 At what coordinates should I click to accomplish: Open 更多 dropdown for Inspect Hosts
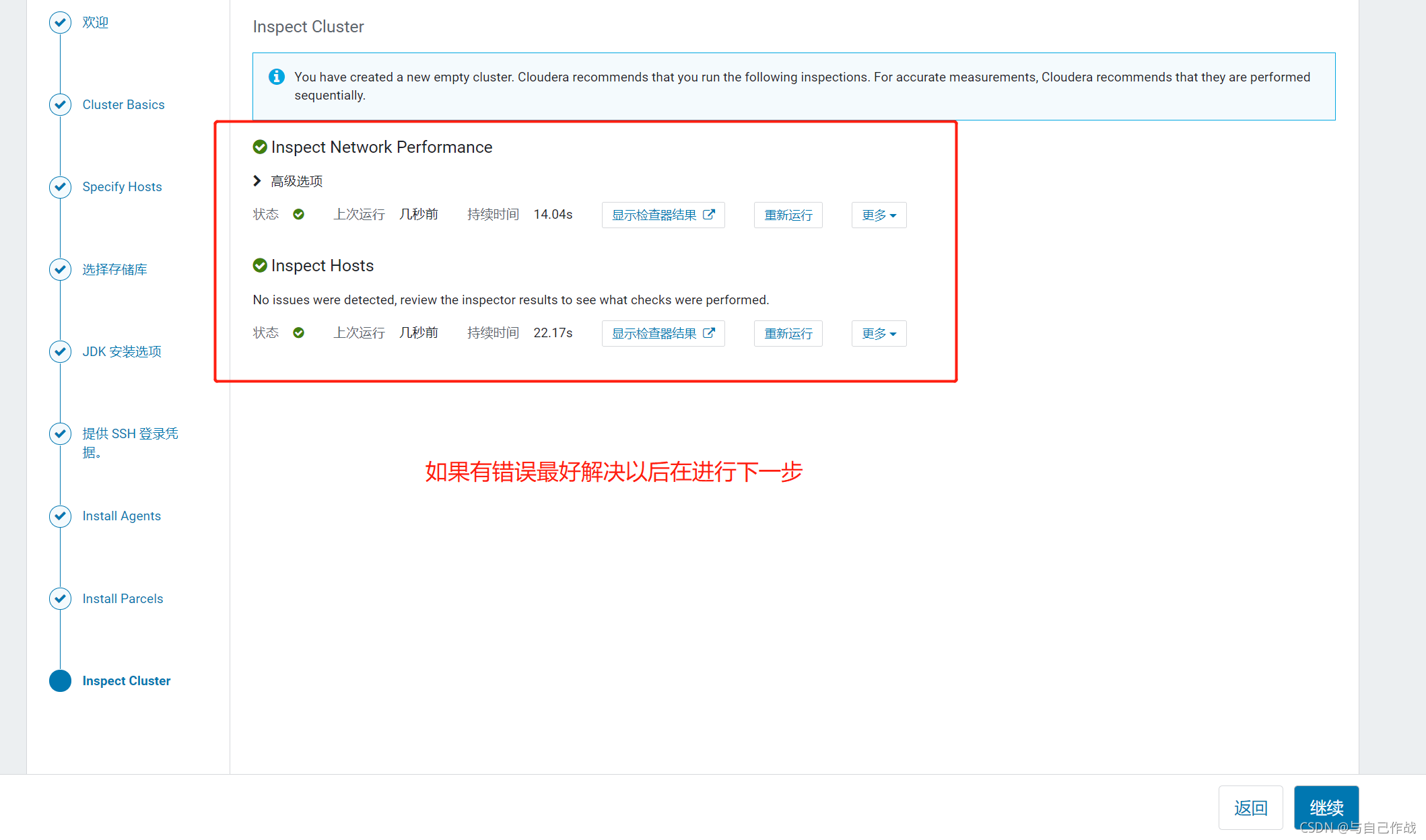tap(879, 333)
